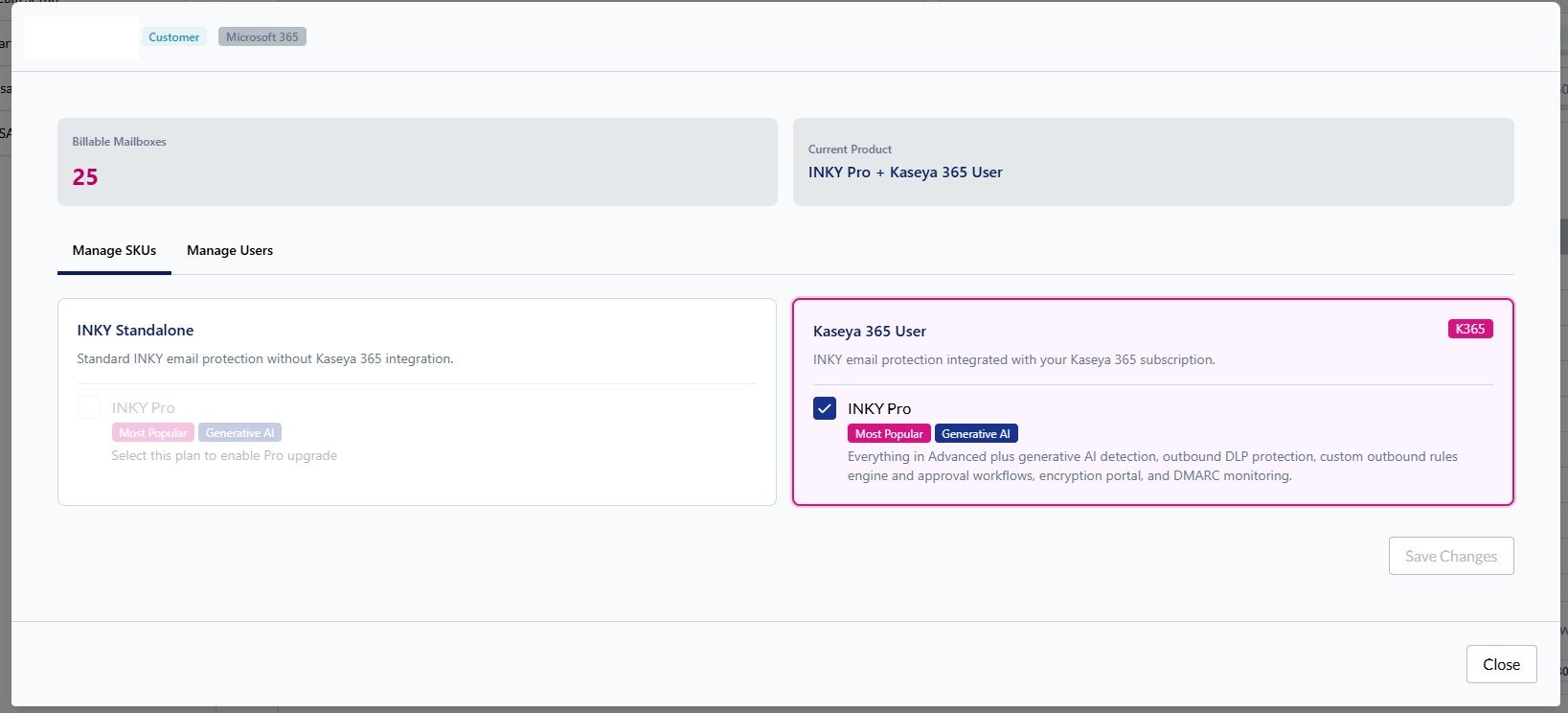Click the Most Popular badge in the Kaseya 365 User card
1568x713 pixels.
pyautogui.click(x=889, y=434)
